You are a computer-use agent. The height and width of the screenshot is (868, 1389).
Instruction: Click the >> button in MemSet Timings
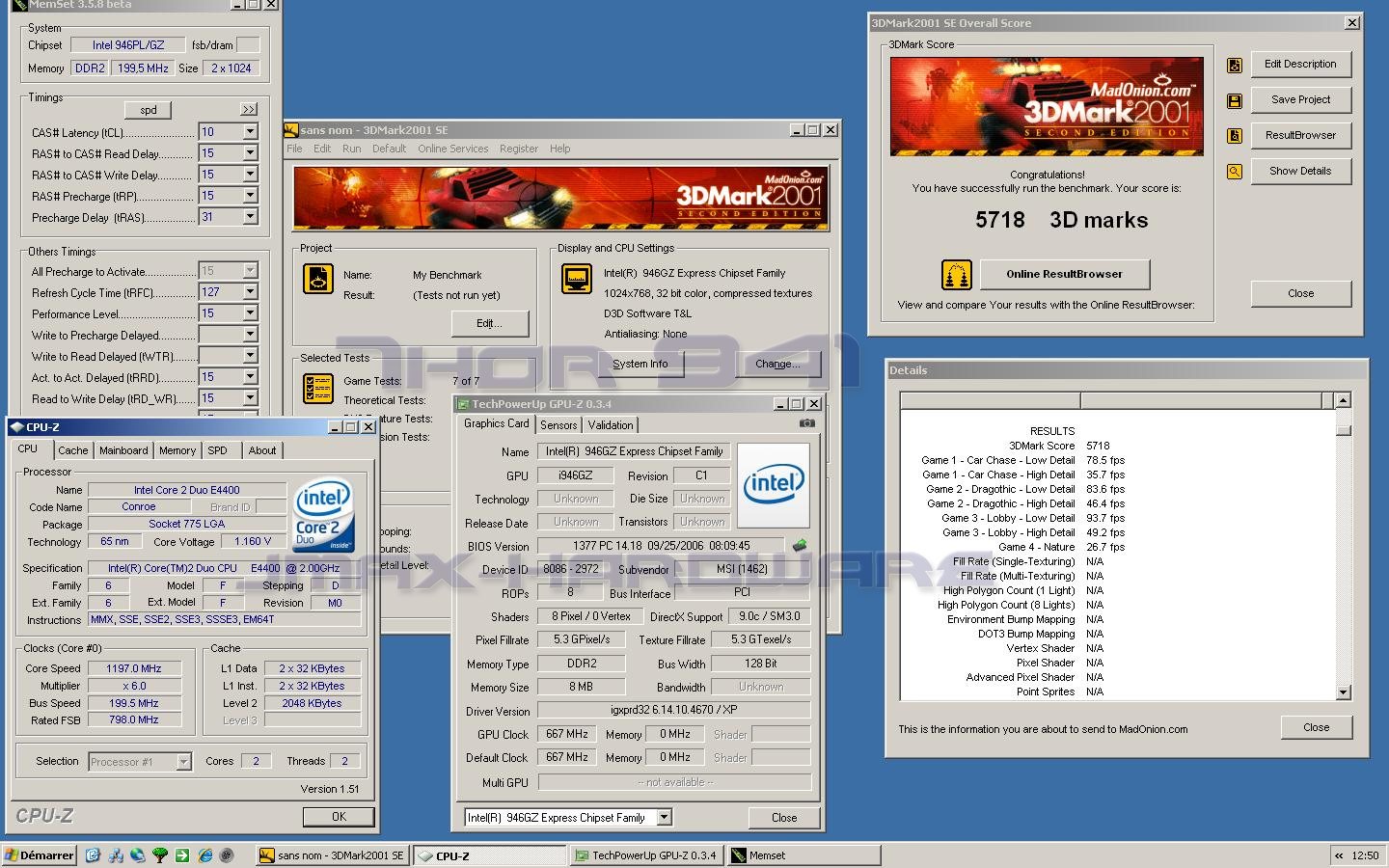(249, 110)
